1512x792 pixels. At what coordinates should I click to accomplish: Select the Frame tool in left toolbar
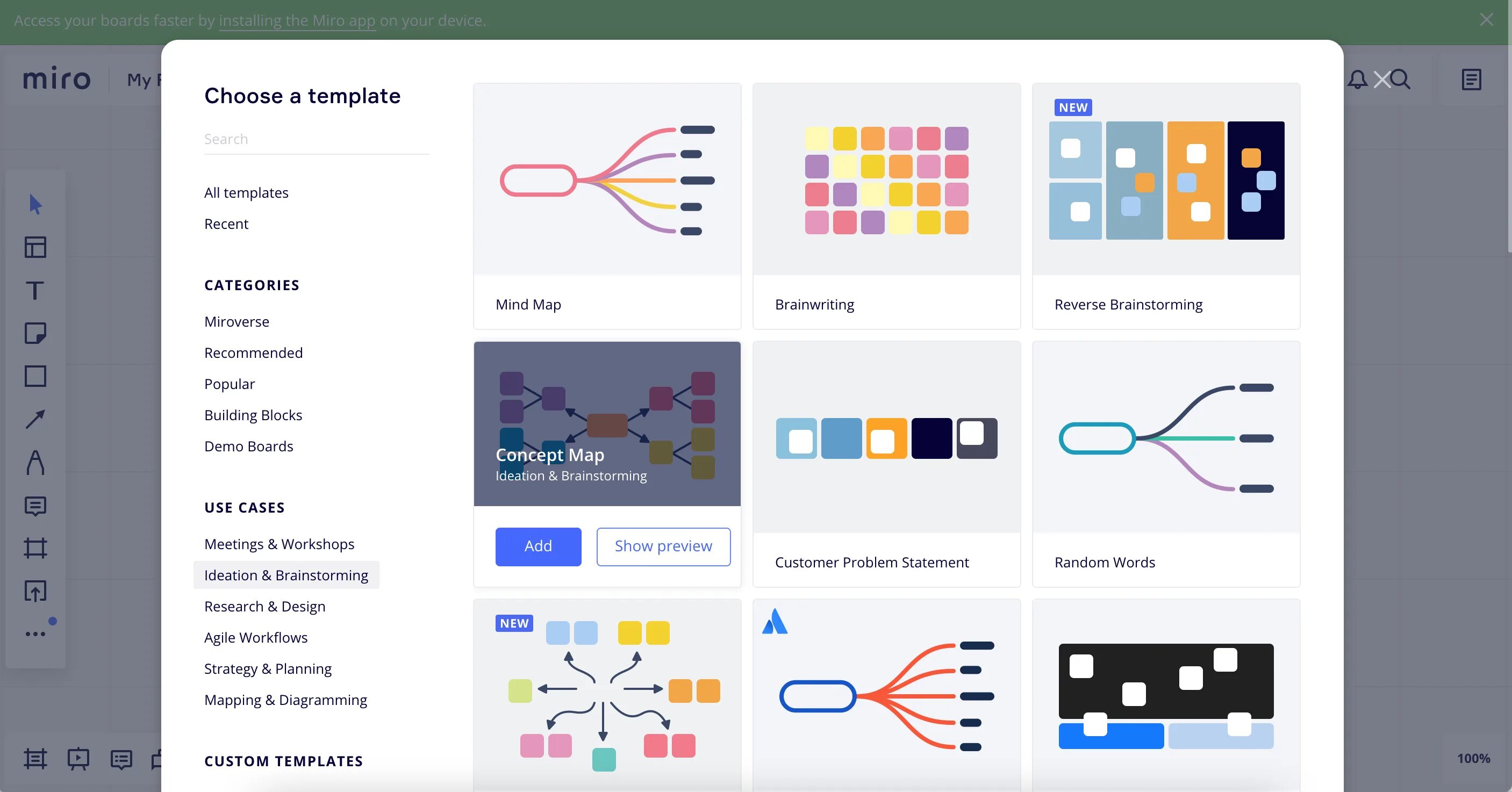tap(35, 548)
